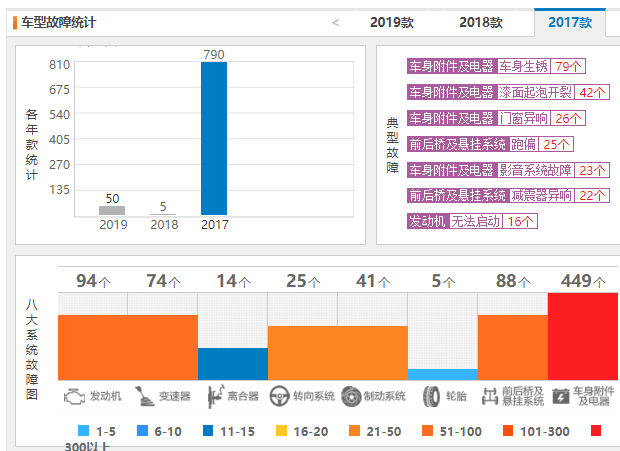Click the 16-20 yellow legend swatch

pos(282,430)
